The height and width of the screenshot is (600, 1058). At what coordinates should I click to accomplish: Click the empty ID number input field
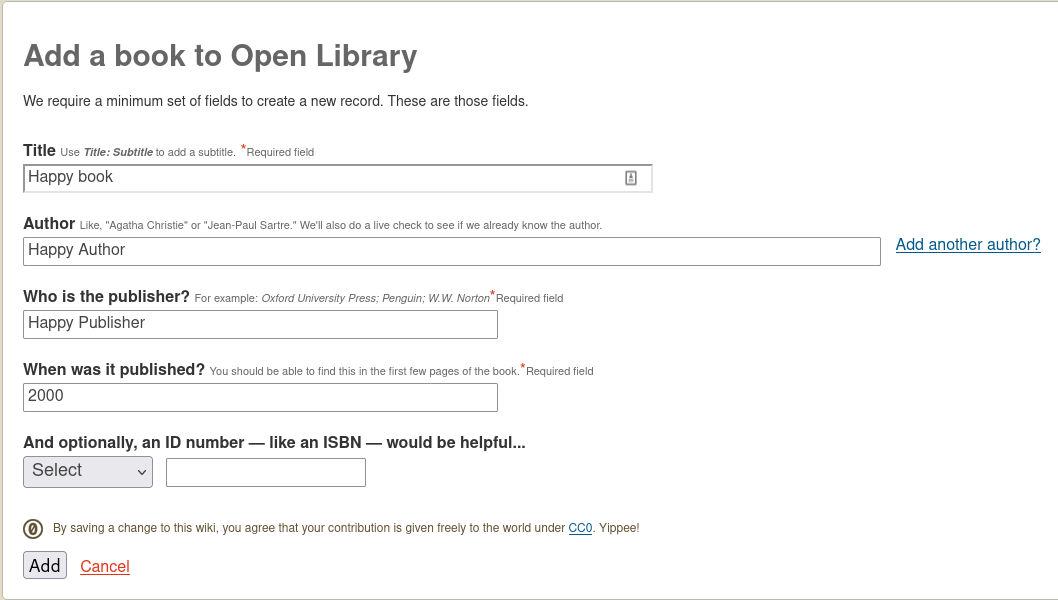tap(266, 472)
